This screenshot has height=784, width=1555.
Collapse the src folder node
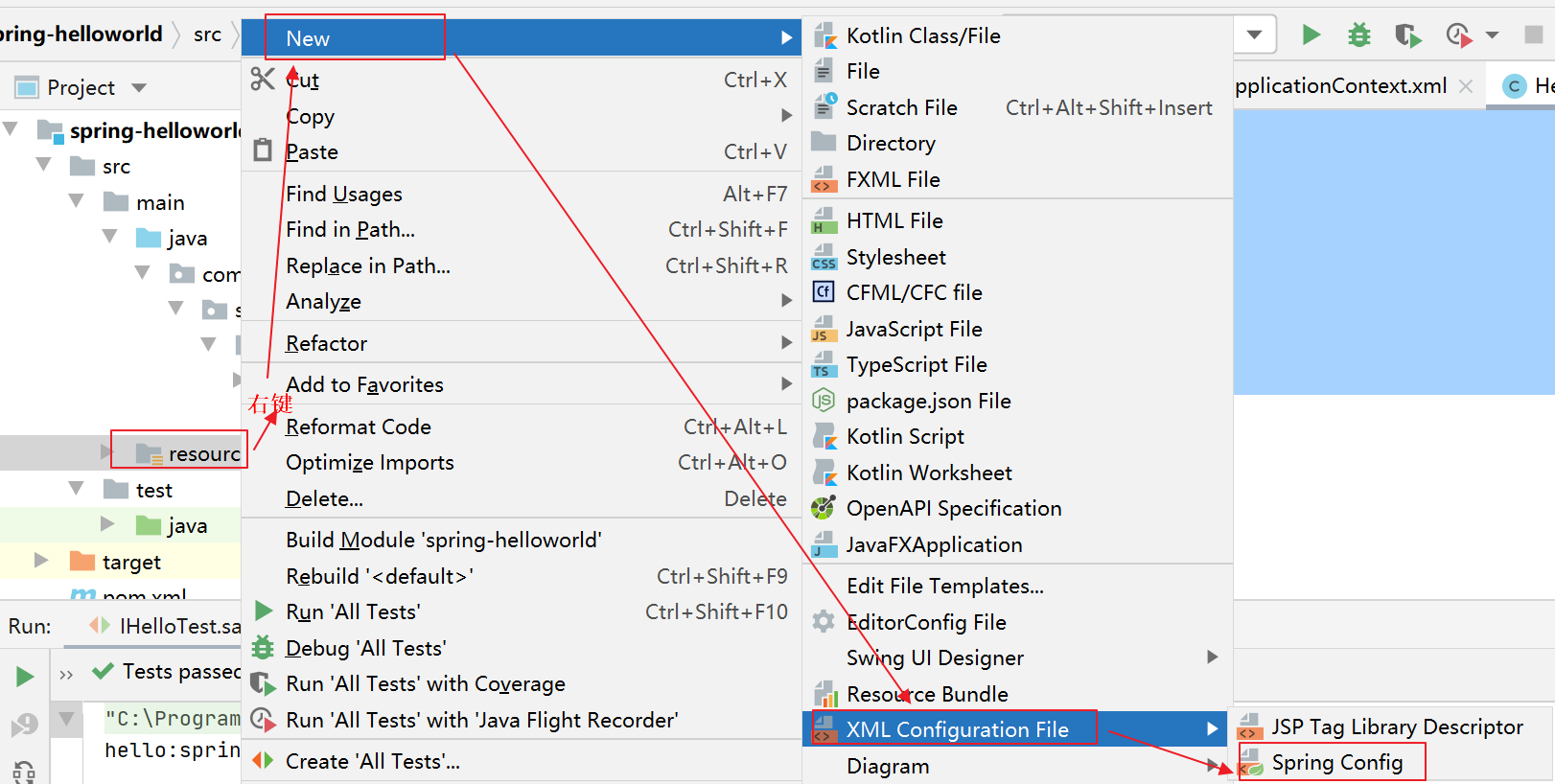(x=43, y=165)
